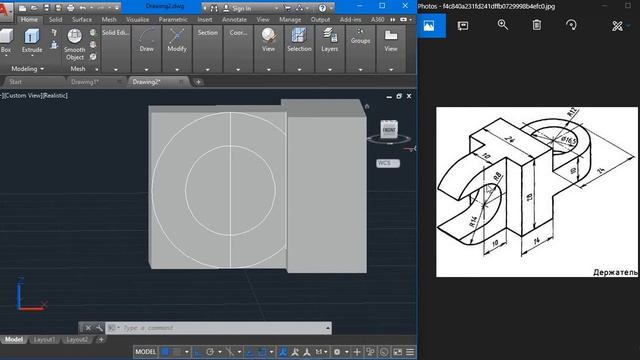Toggle ortho mode in status bar
Image resolution: width=640 pixels, height=360 pixels.
198,352
